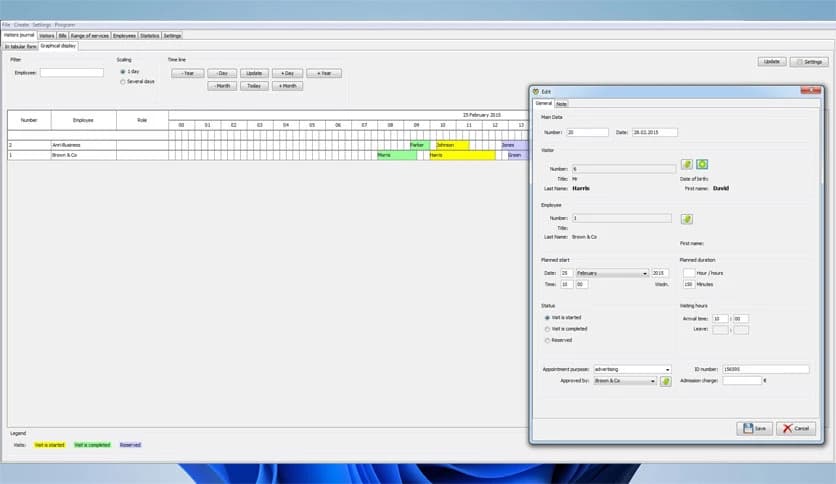Choose 'Several days' scaling option
The image size is (836, 484).
click(122, 81)
